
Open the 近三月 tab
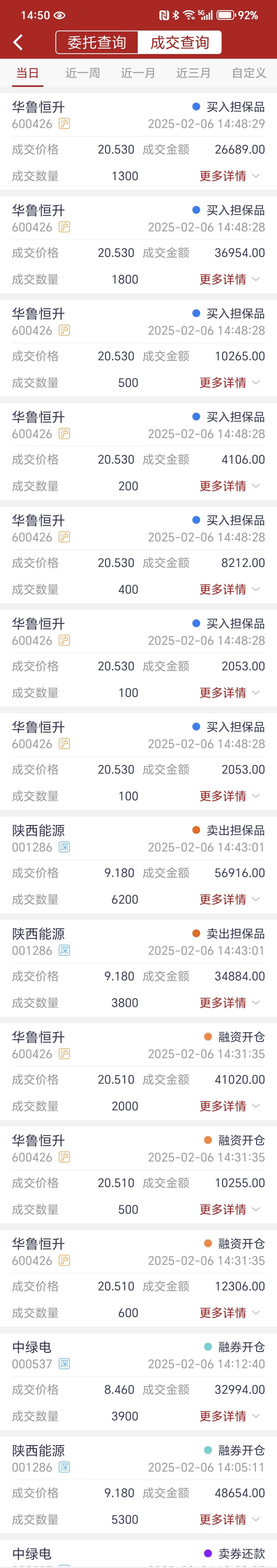click(x=193, y=73)
